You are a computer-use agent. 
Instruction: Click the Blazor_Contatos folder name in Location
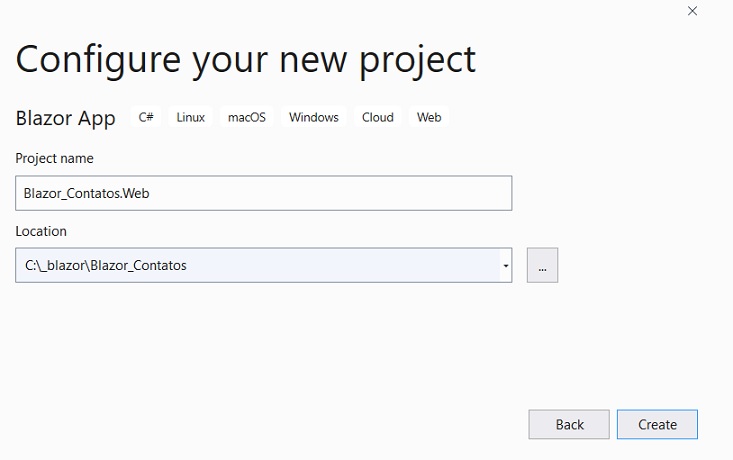(138, 266)
